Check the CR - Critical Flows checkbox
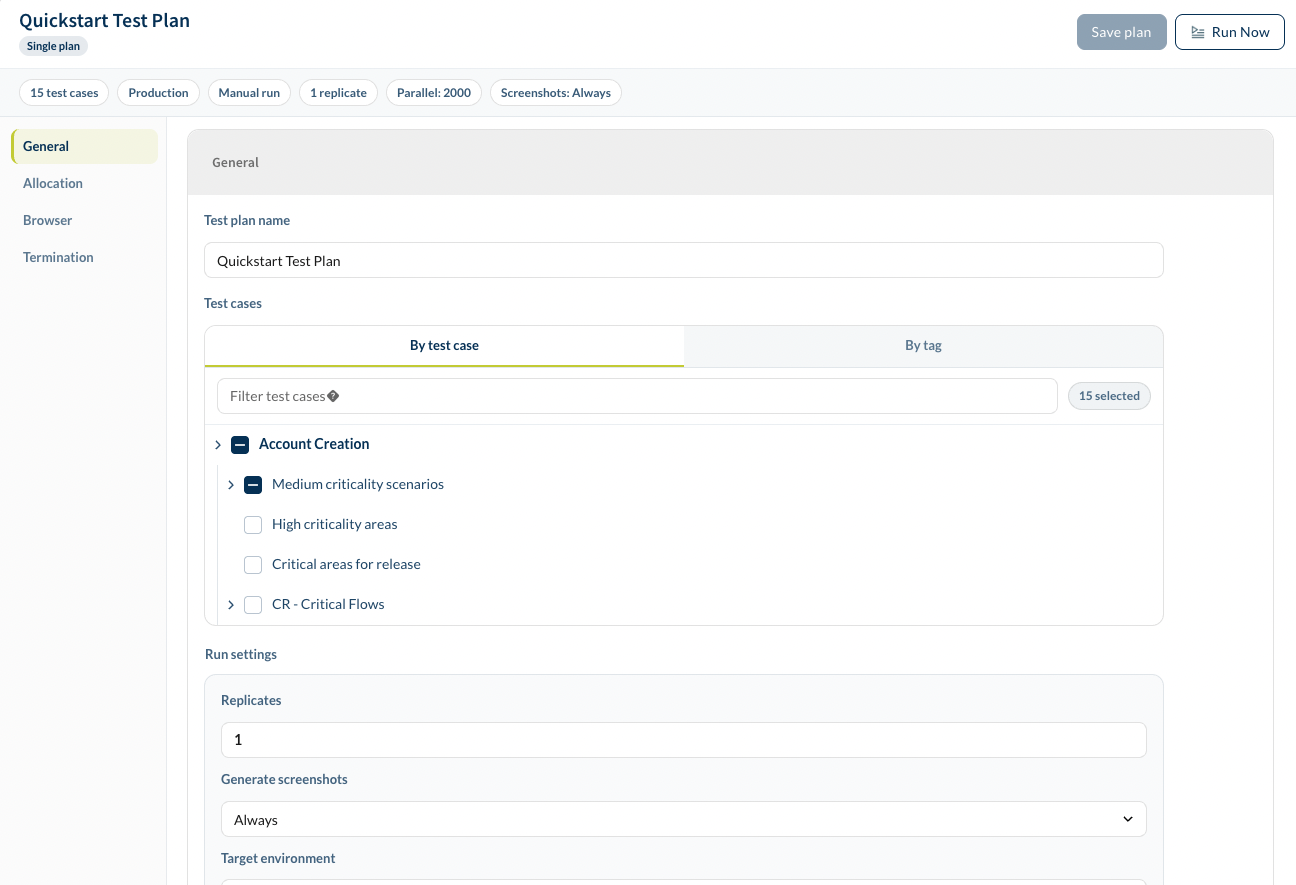 (x=253, y=604)
